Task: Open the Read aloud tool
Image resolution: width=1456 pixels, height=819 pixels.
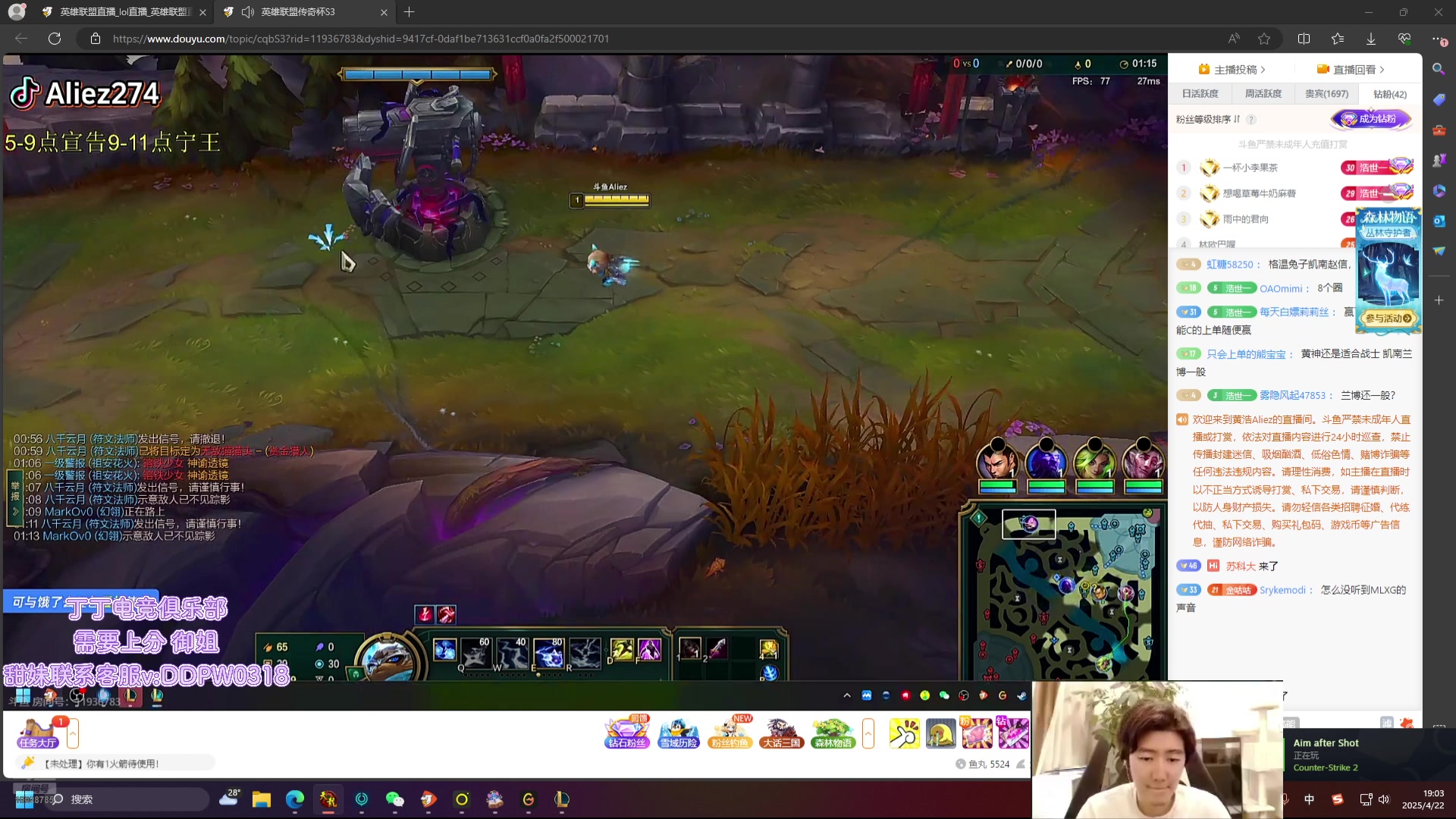Action: pyautogui.click(x=1234, y=39)
